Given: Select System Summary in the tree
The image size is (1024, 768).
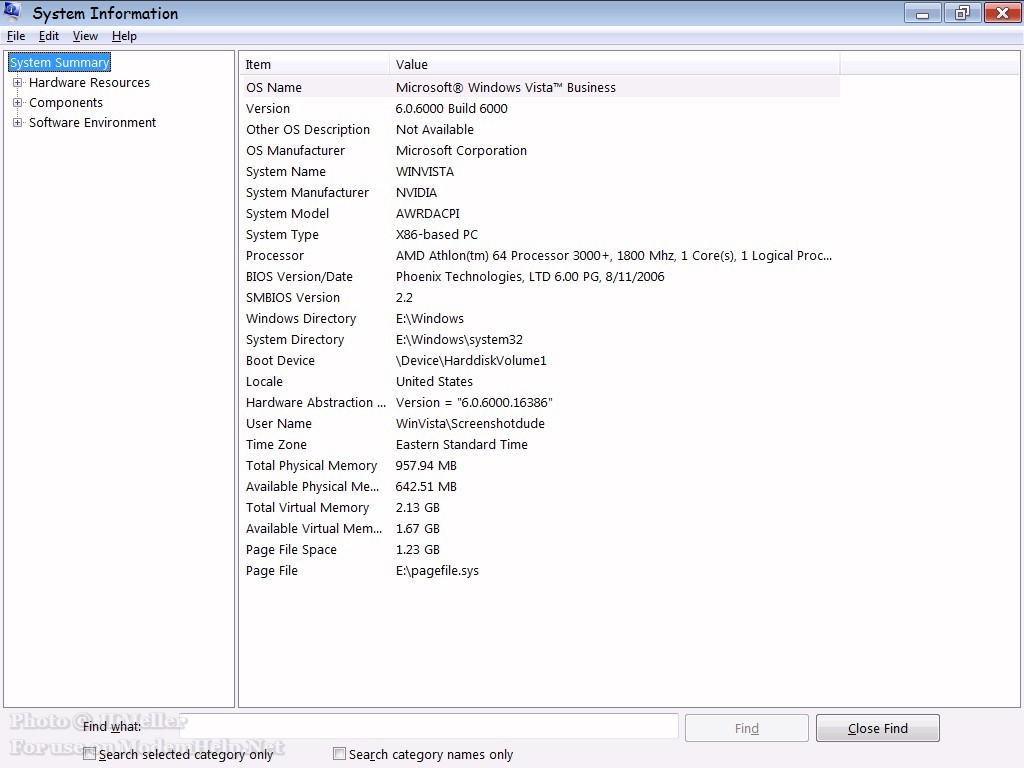Looking at the screenshot, I should pos(59,62).
